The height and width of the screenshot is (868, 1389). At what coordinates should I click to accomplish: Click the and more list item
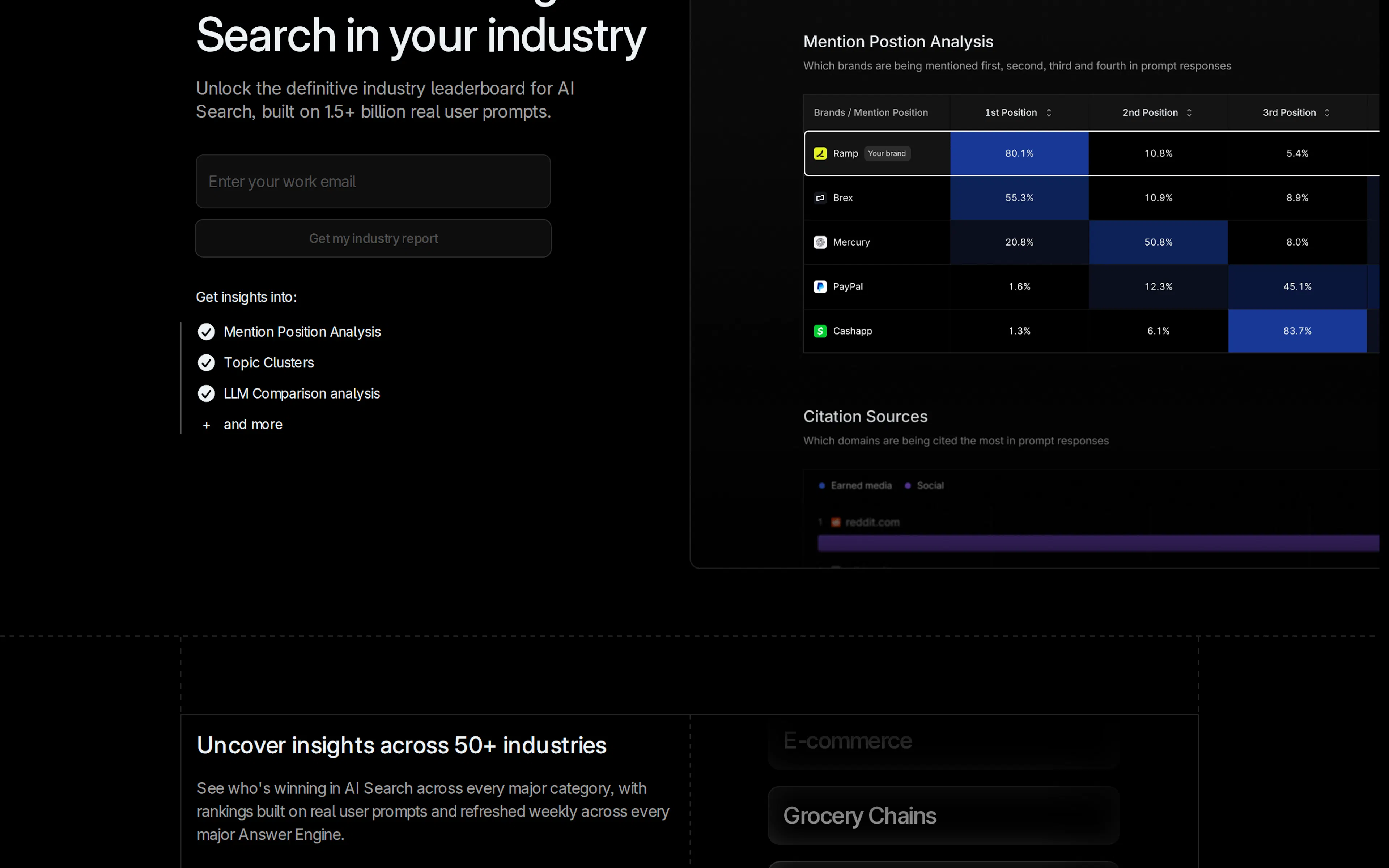253,425
